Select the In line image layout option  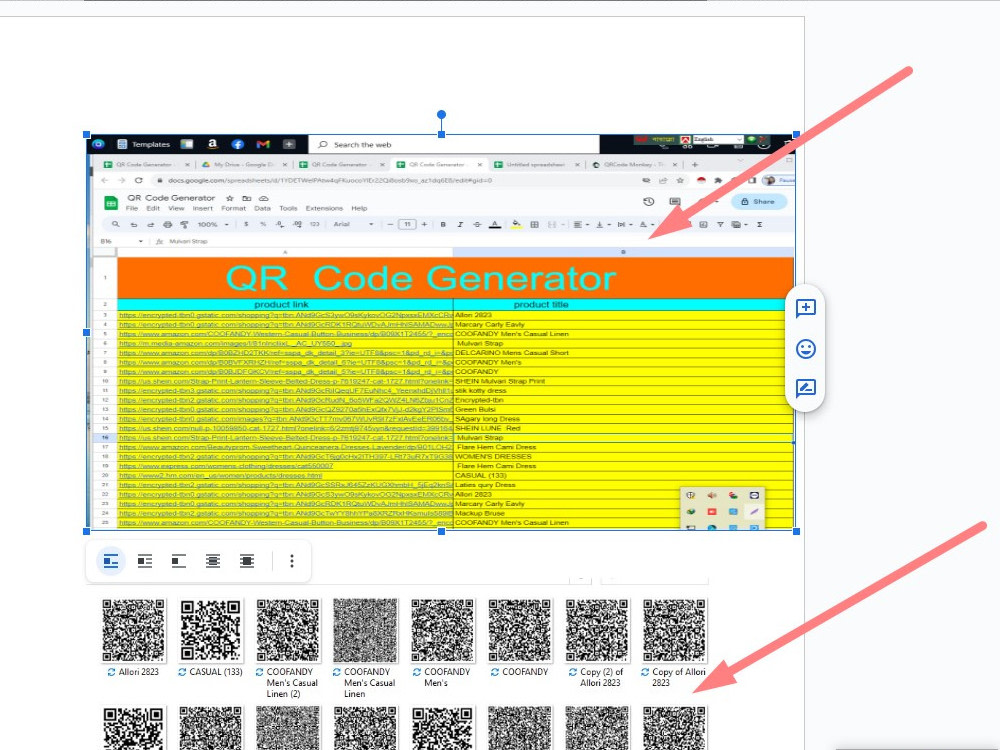(x=111, y=561)
